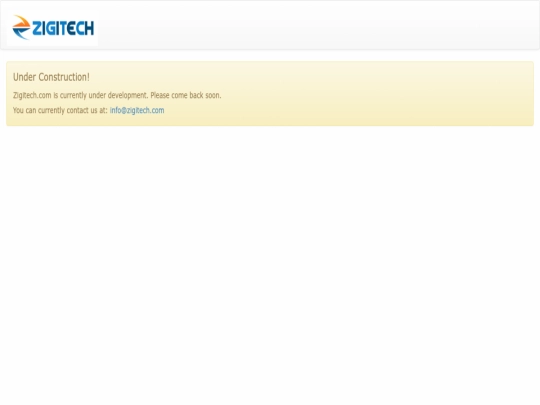The height and width of the screenshot is (405, 540).
Task: Click the Zigitech swoosh logo icon
Action: [x=21, y=28]
